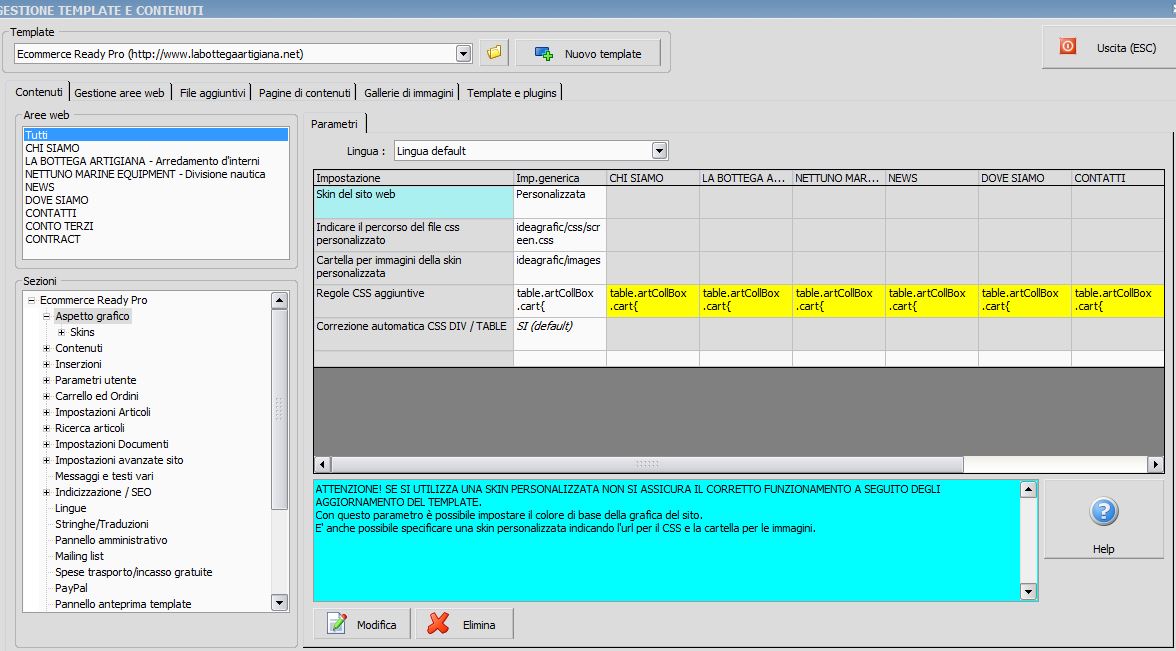This screenshot has height=651, width=1176.
Task: Click yellow CSS cell under NEWS column
Action: [932, 302]
